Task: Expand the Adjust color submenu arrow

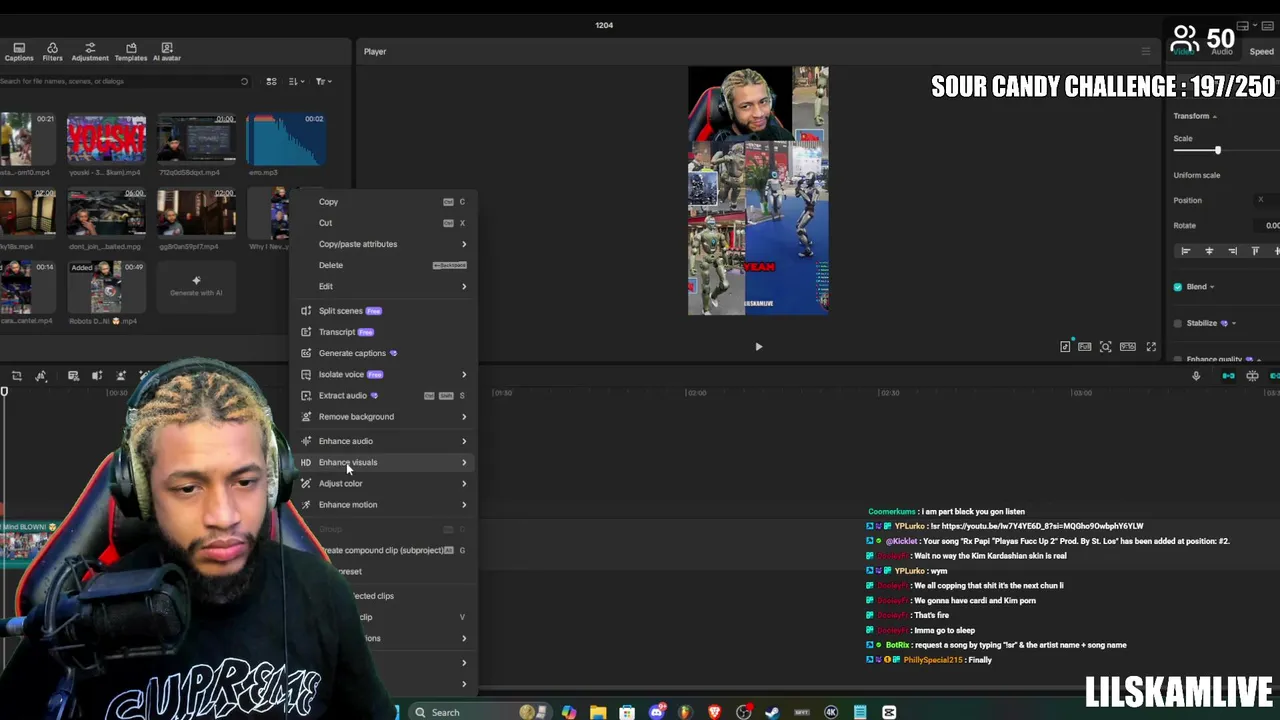Action: click(x=464, y=483)
